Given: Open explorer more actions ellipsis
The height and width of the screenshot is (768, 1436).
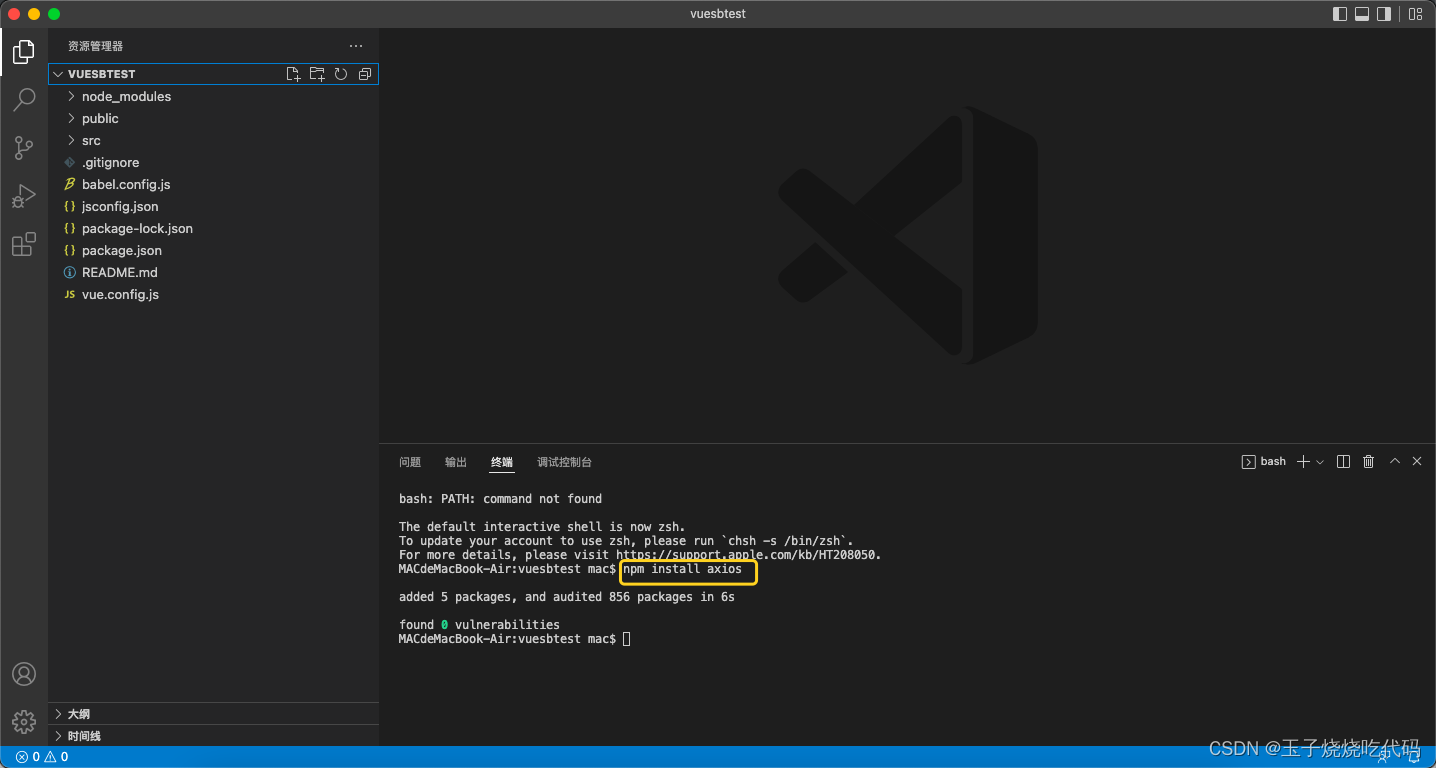Looking at the screenshot, I should coord(356,46).
